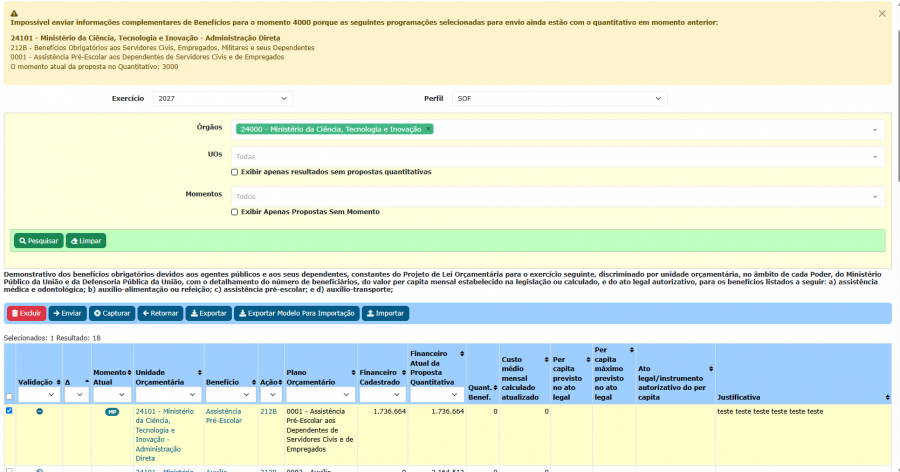Sort by Benefício column
Viewport: 900px width, 472px height.
pyautogui.click(x=253, y=382)
